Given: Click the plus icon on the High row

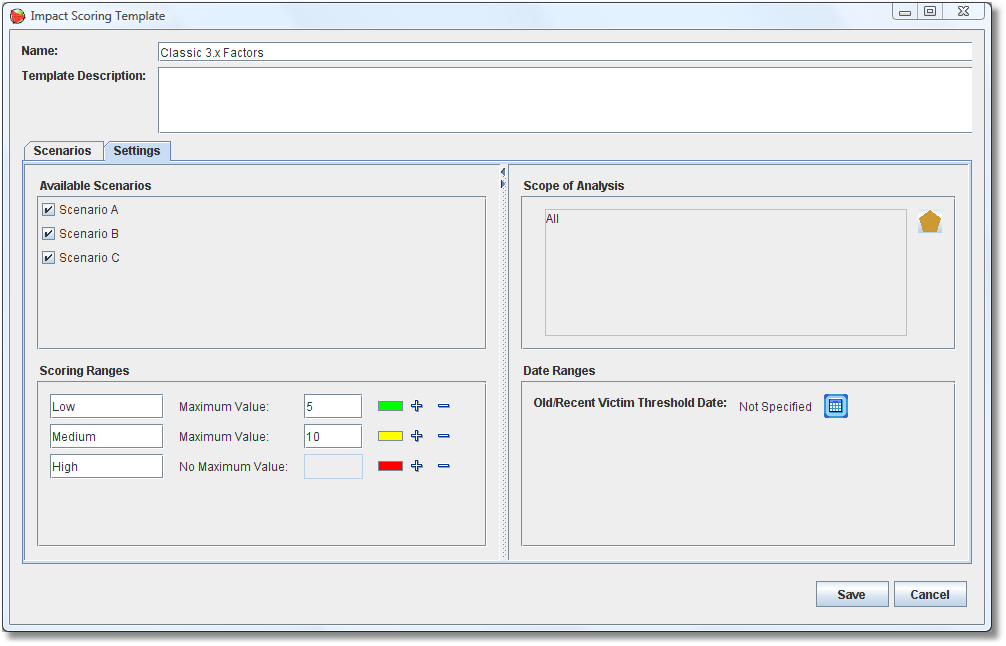Looking at the screenshot, I should (417, 466).
